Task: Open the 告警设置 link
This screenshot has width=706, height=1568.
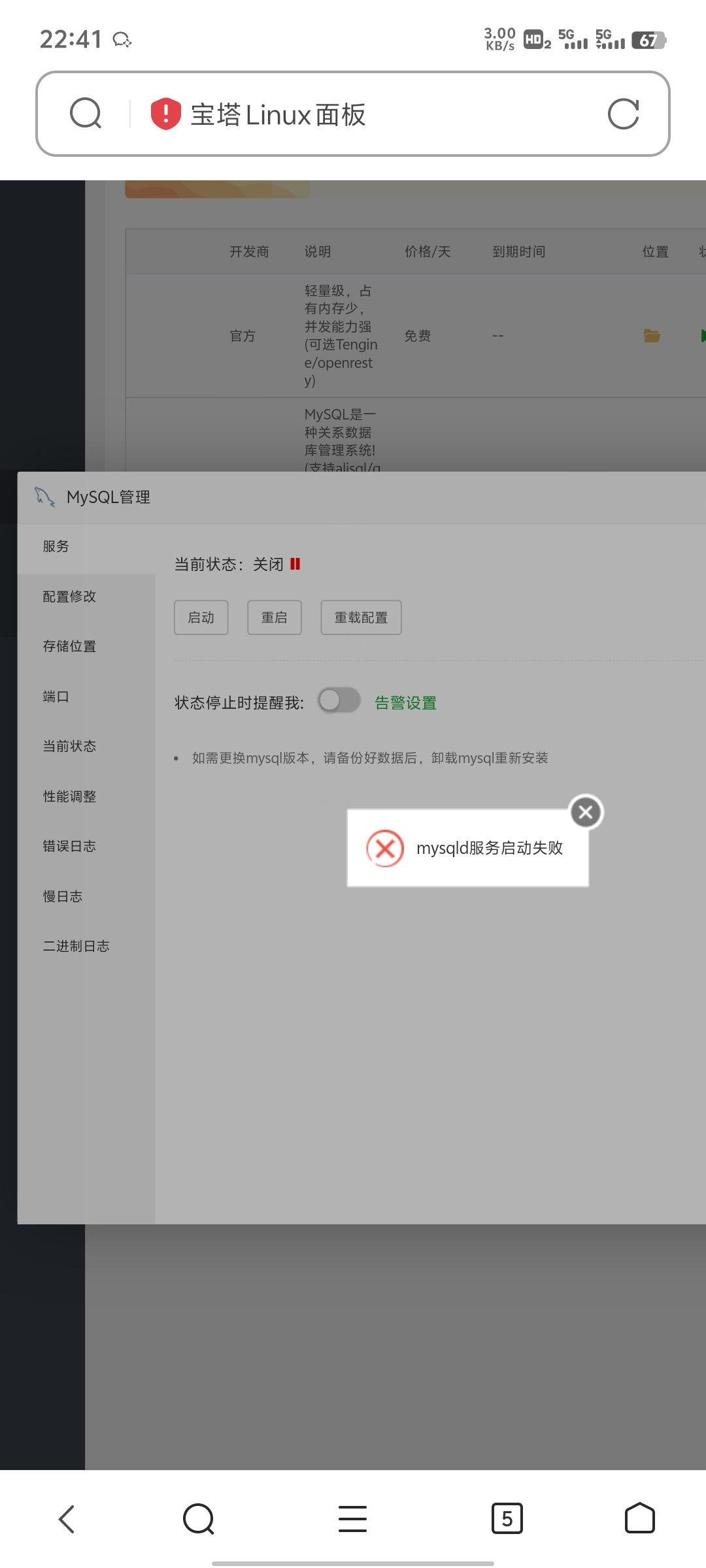Action: tap(406, 703)
